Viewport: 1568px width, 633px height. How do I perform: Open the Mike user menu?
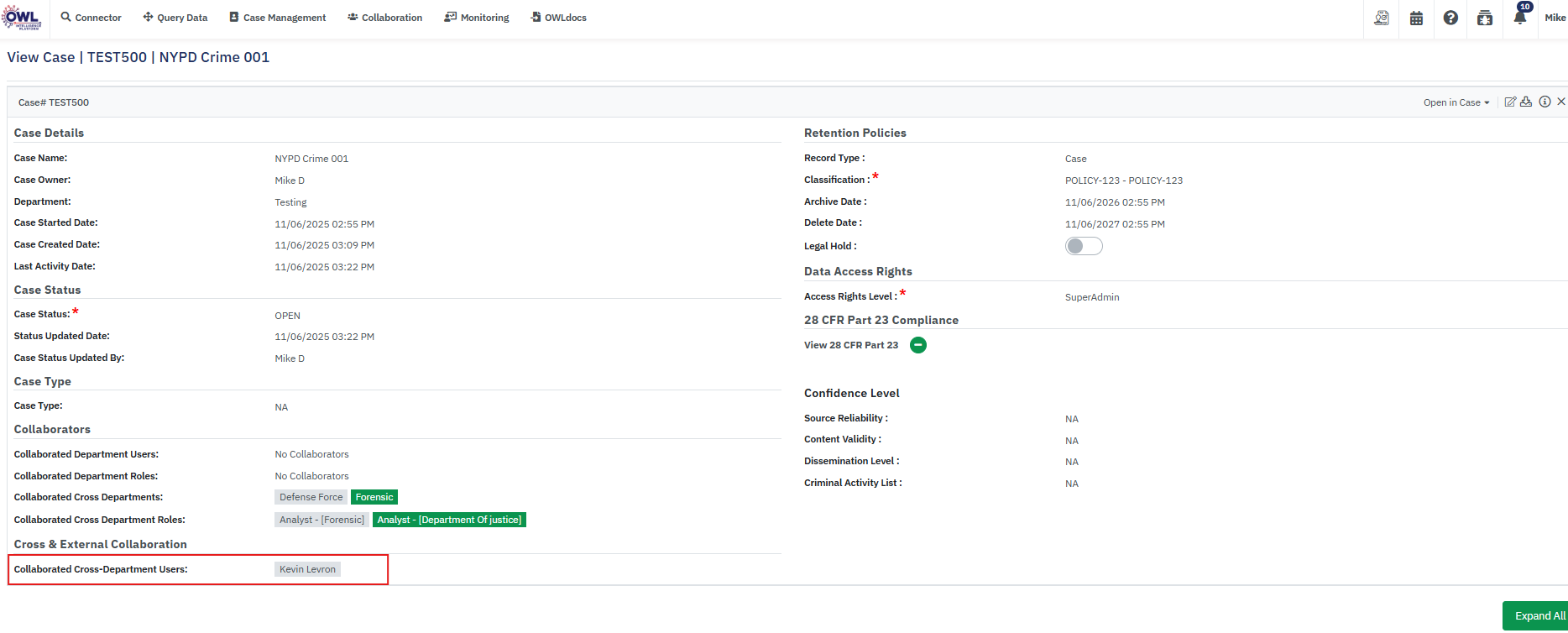click(1555, 18)
